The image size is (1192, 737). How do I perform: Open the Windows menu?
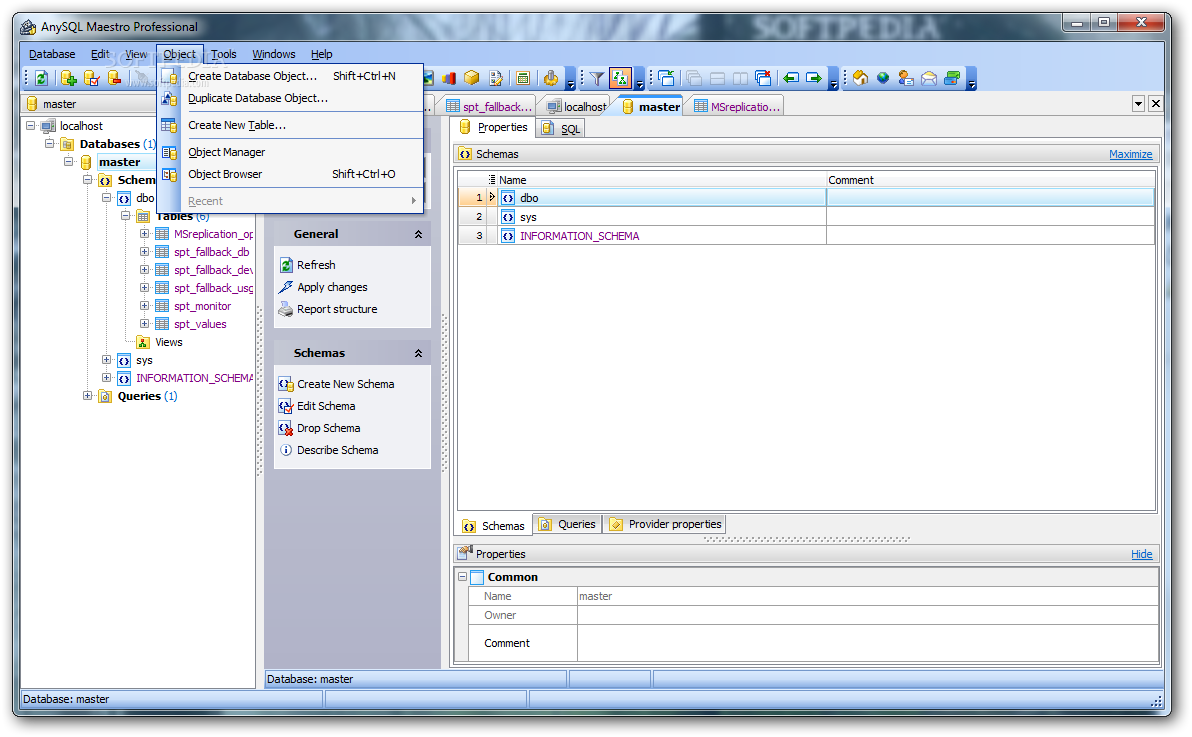pyautogui.click(x=274, y=54)
